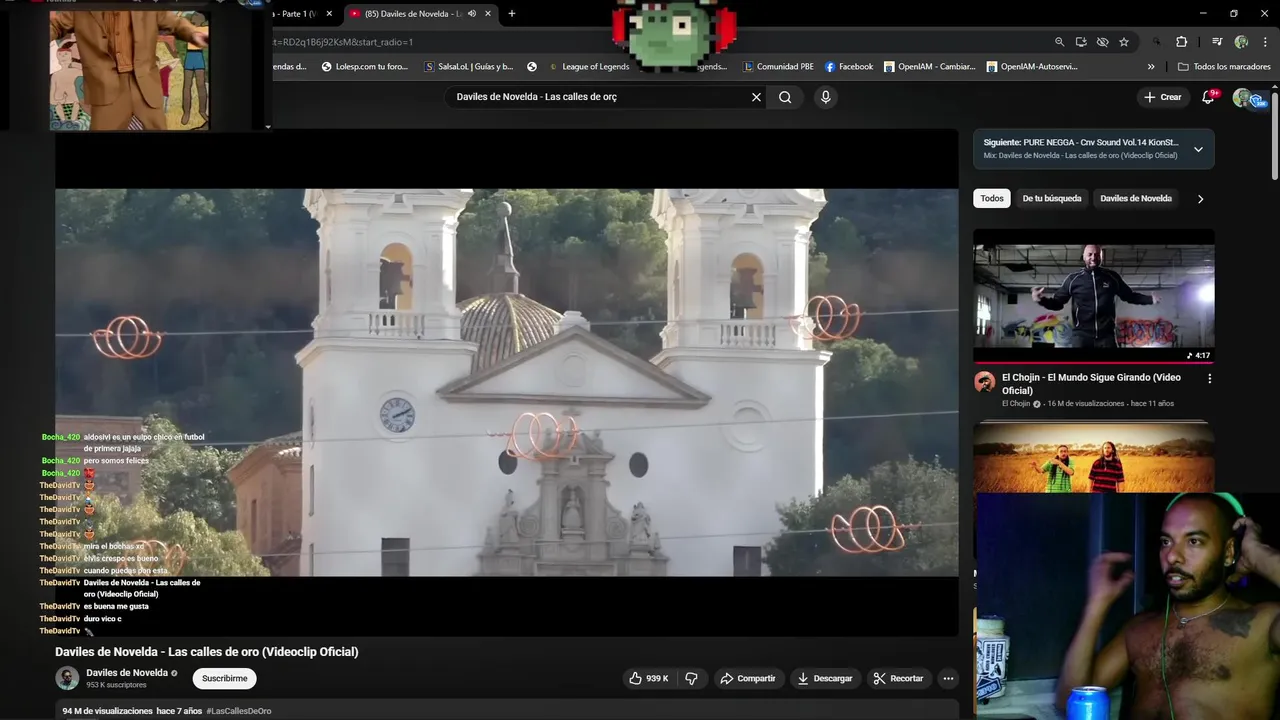Open SalsaLoL Guías bookmark

coord(469,67)
